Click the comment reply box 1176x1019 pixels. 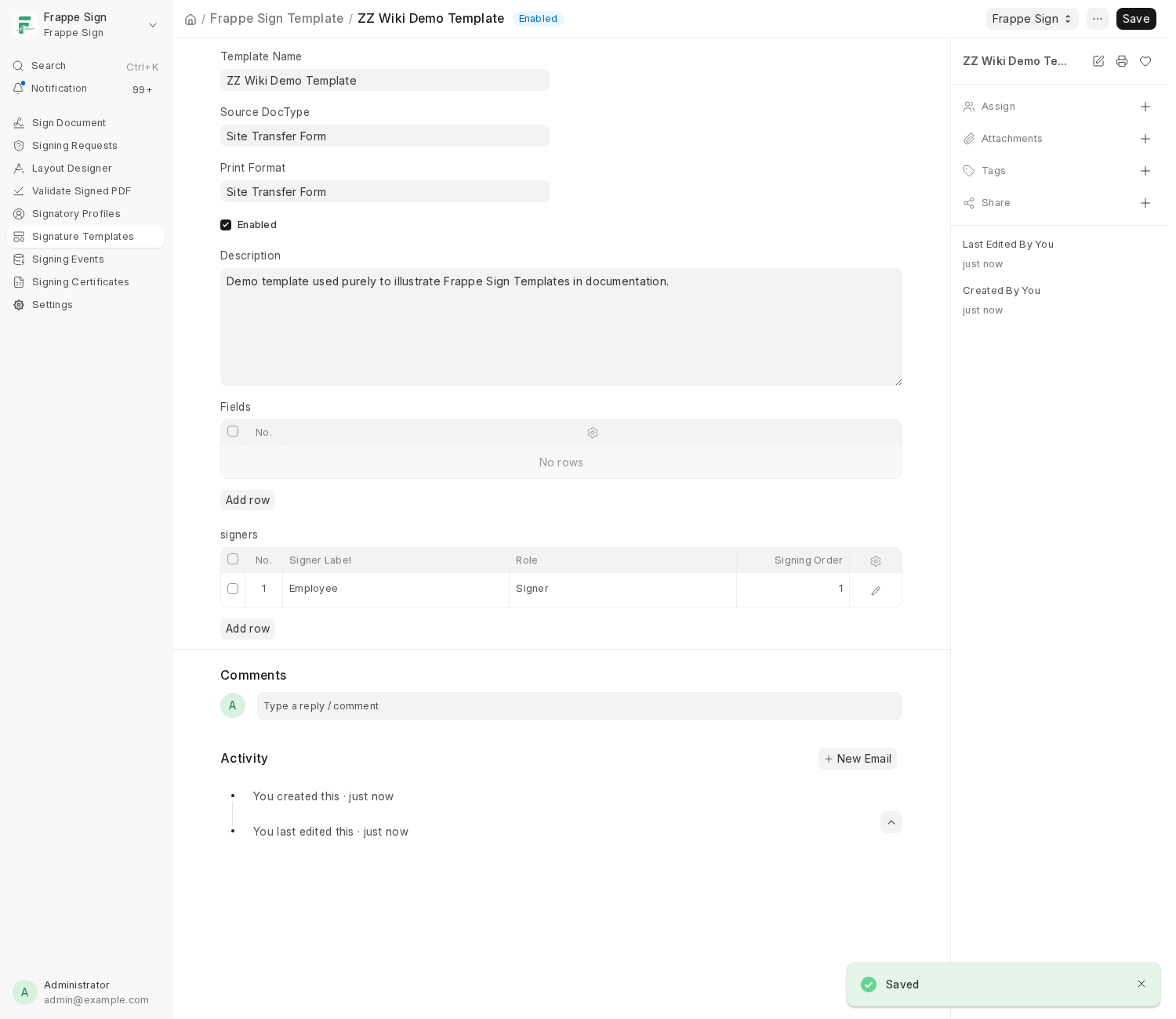point(579,705)
